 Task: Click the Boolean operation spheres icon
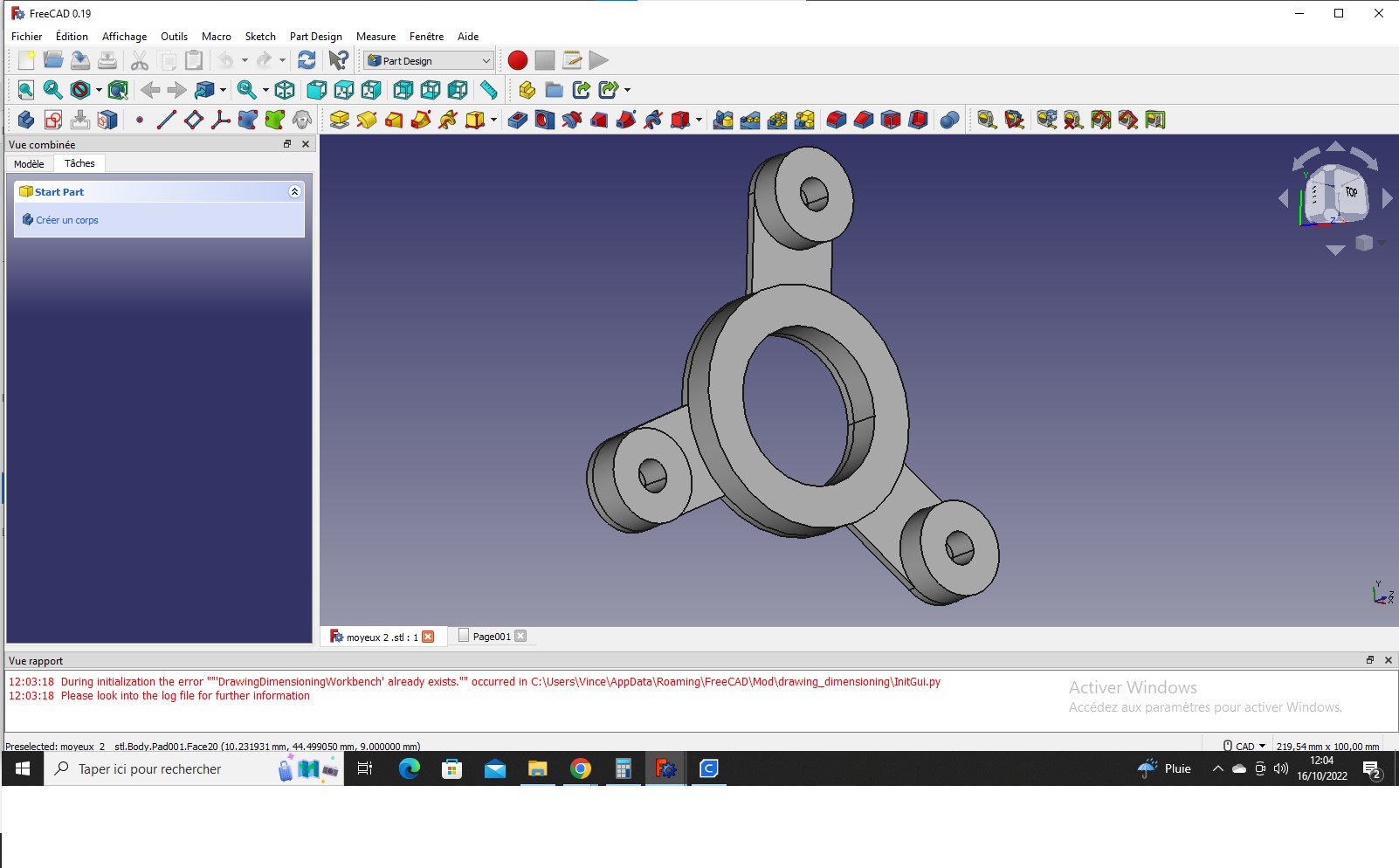pos(950,120)
